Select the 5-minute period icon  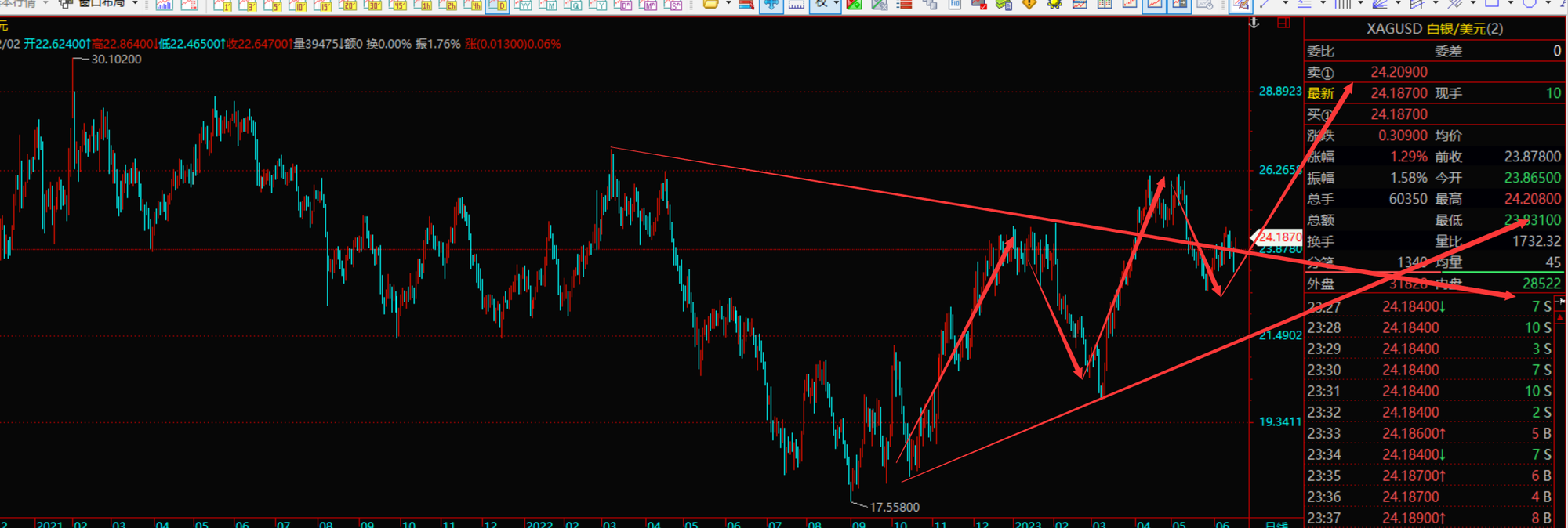point(273,5)
